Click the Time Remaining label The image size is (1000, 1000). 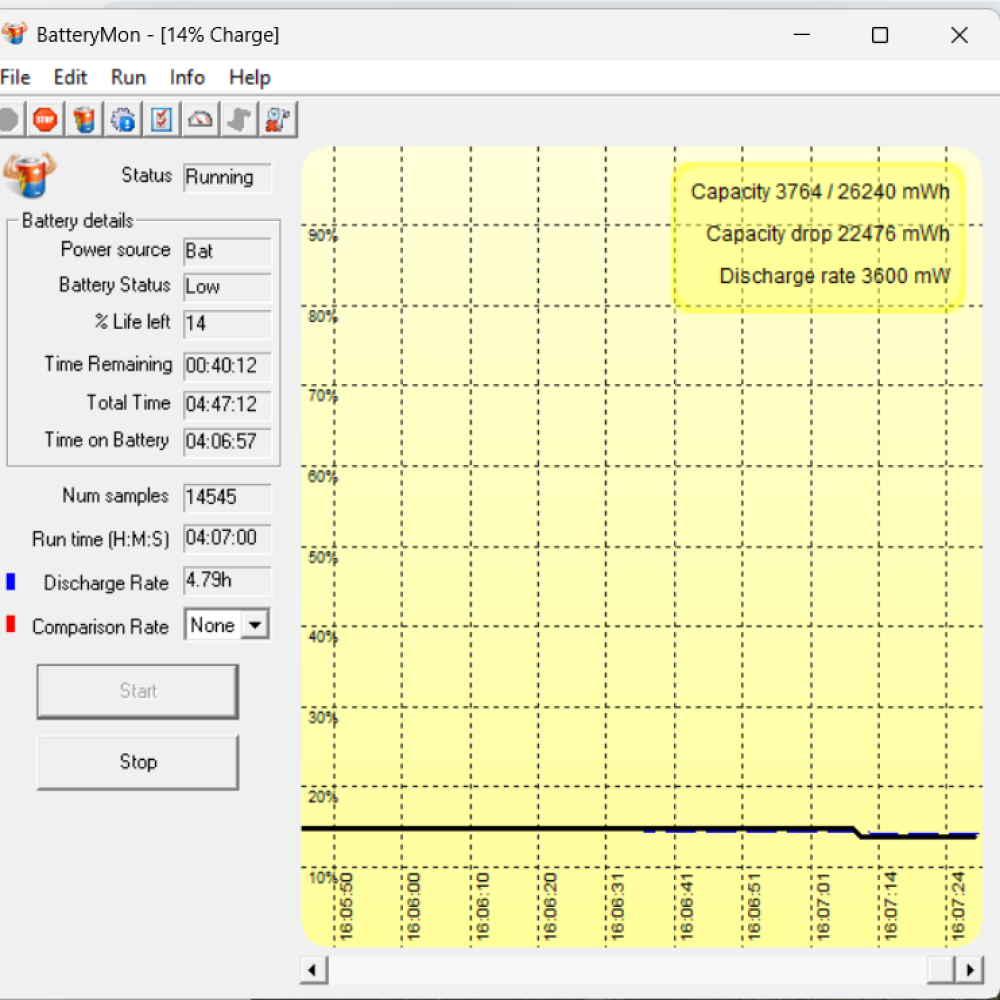[108, 364]
